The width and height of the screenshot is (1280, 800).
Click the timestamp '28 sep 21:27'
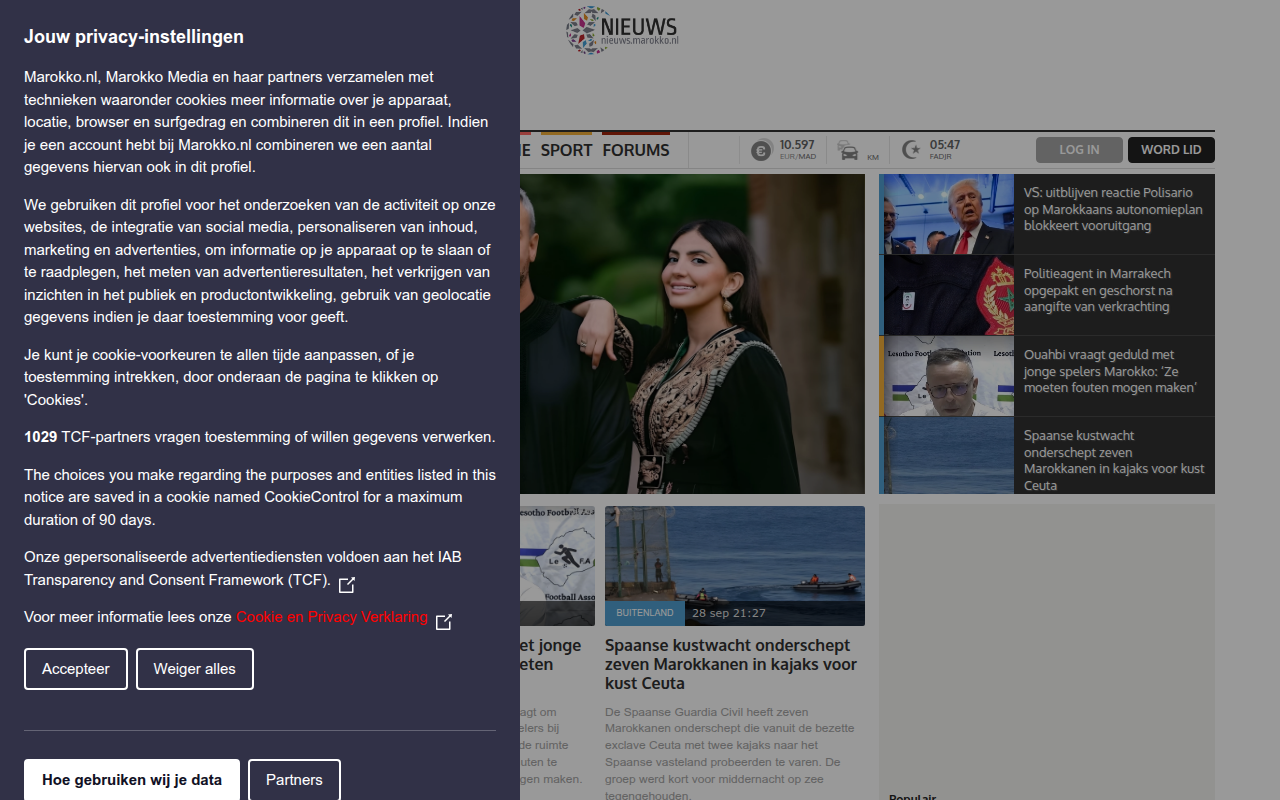pos(729,613)
